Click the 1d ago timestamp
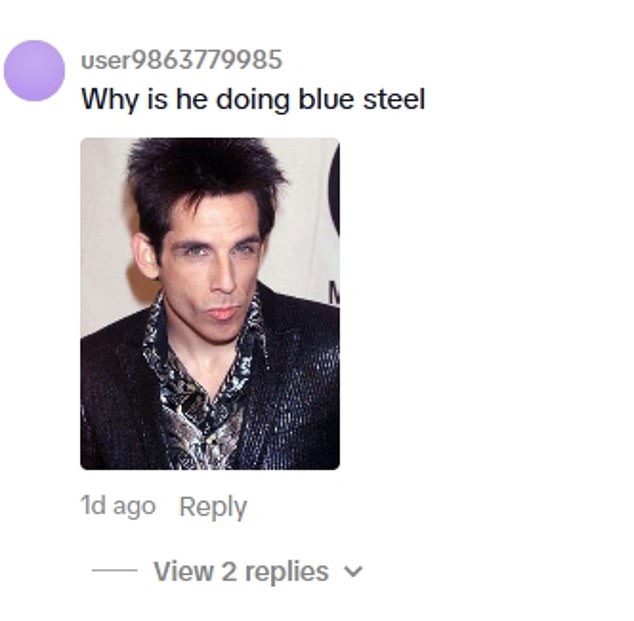This screenshot has height=621, width=634. [x=118, y=506]
